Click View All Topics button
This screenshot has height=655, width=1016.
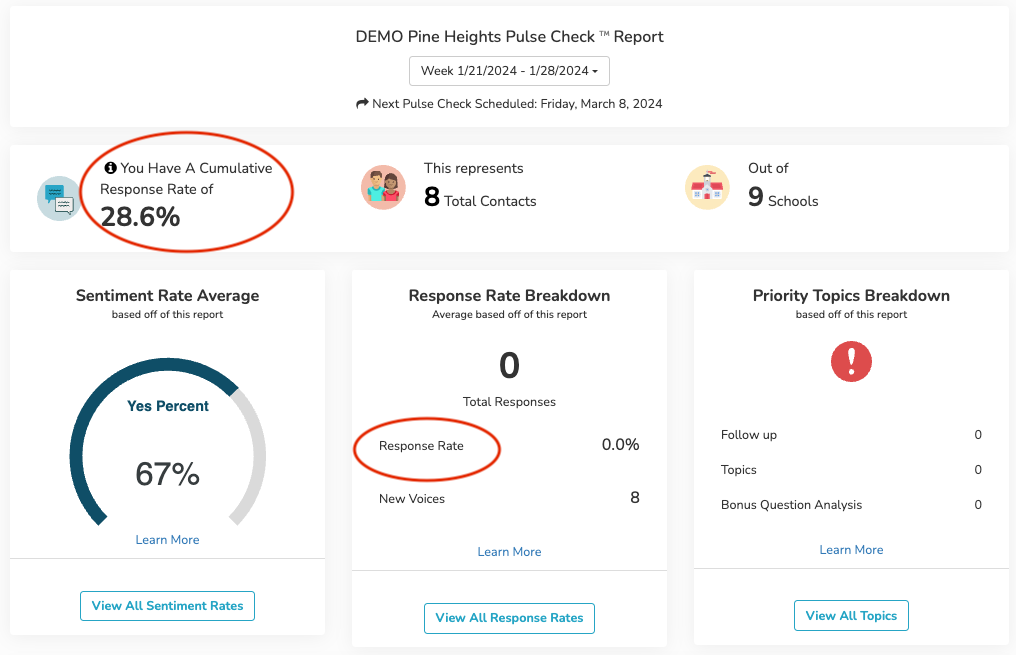coord(851,615)
